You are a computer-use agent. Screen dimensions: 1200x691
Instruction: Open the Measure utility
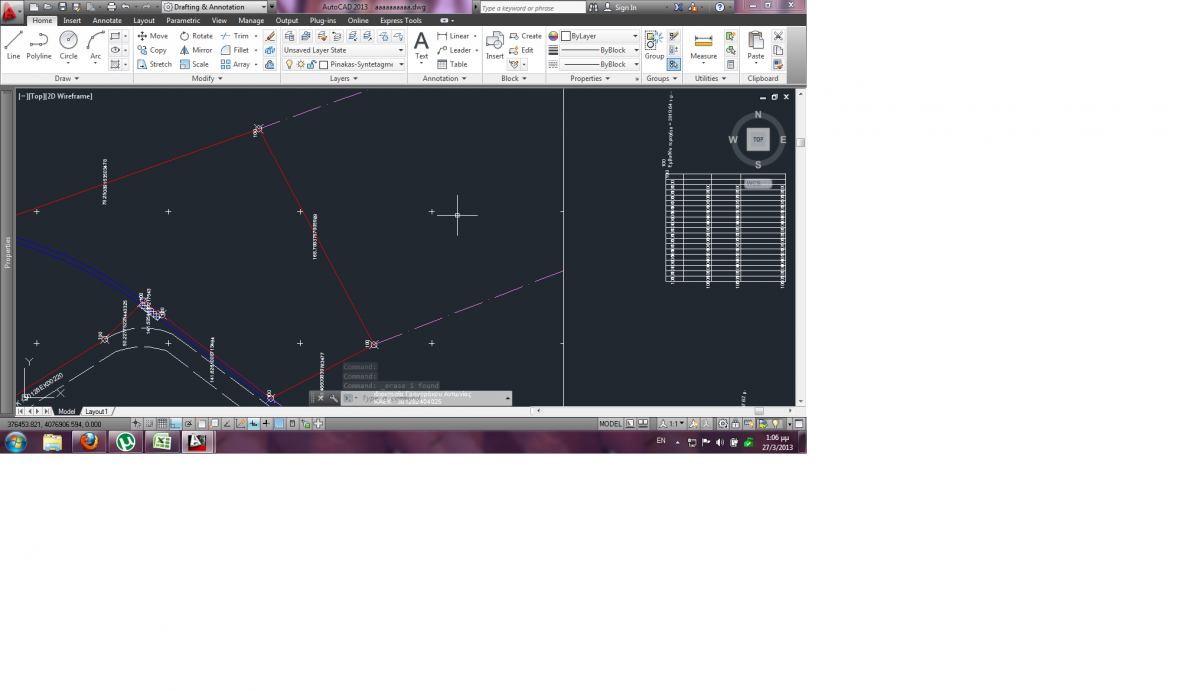(x=703, y=44)
